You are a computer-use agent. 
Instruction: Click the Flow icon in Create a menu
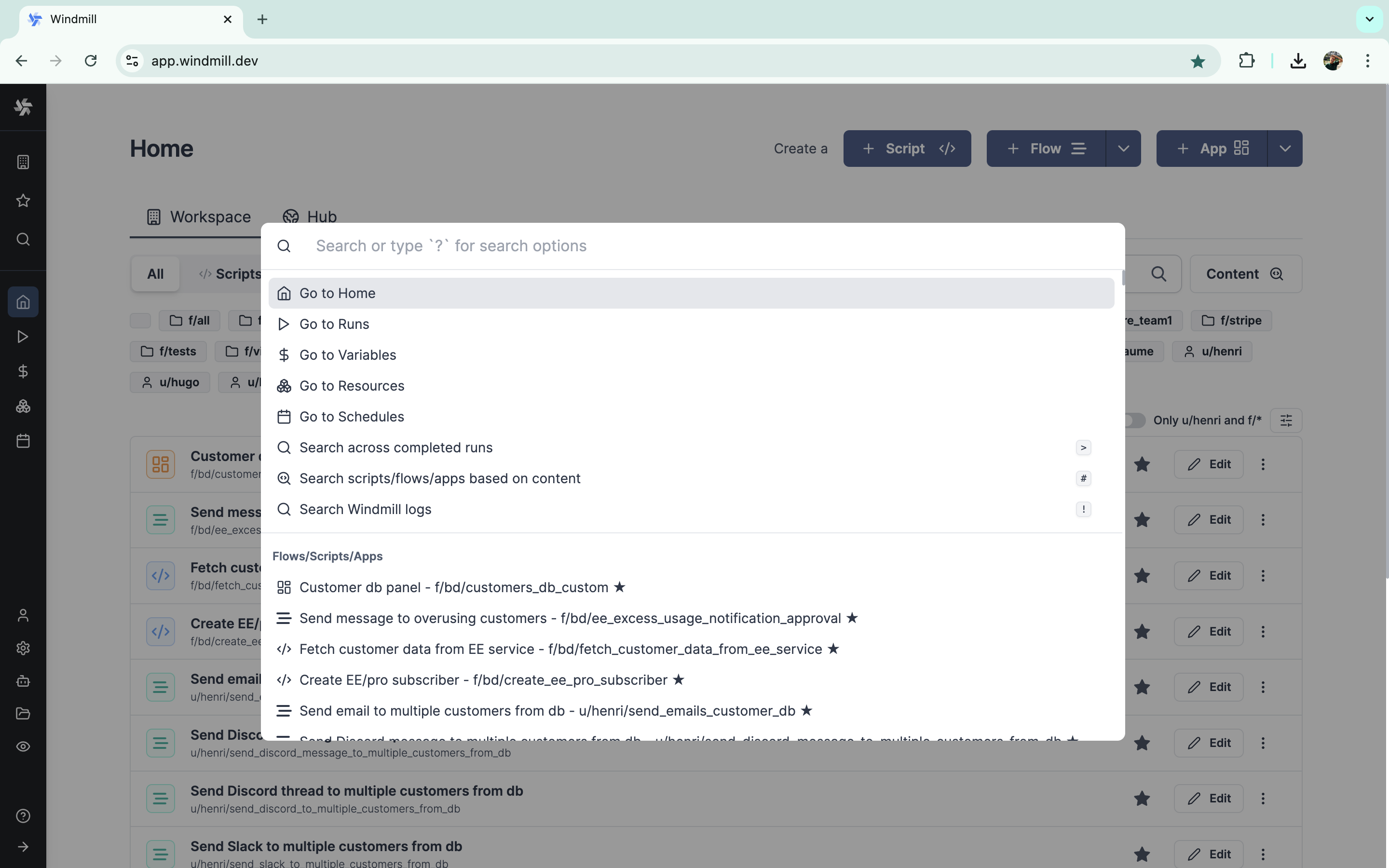tap(1078, 149)
